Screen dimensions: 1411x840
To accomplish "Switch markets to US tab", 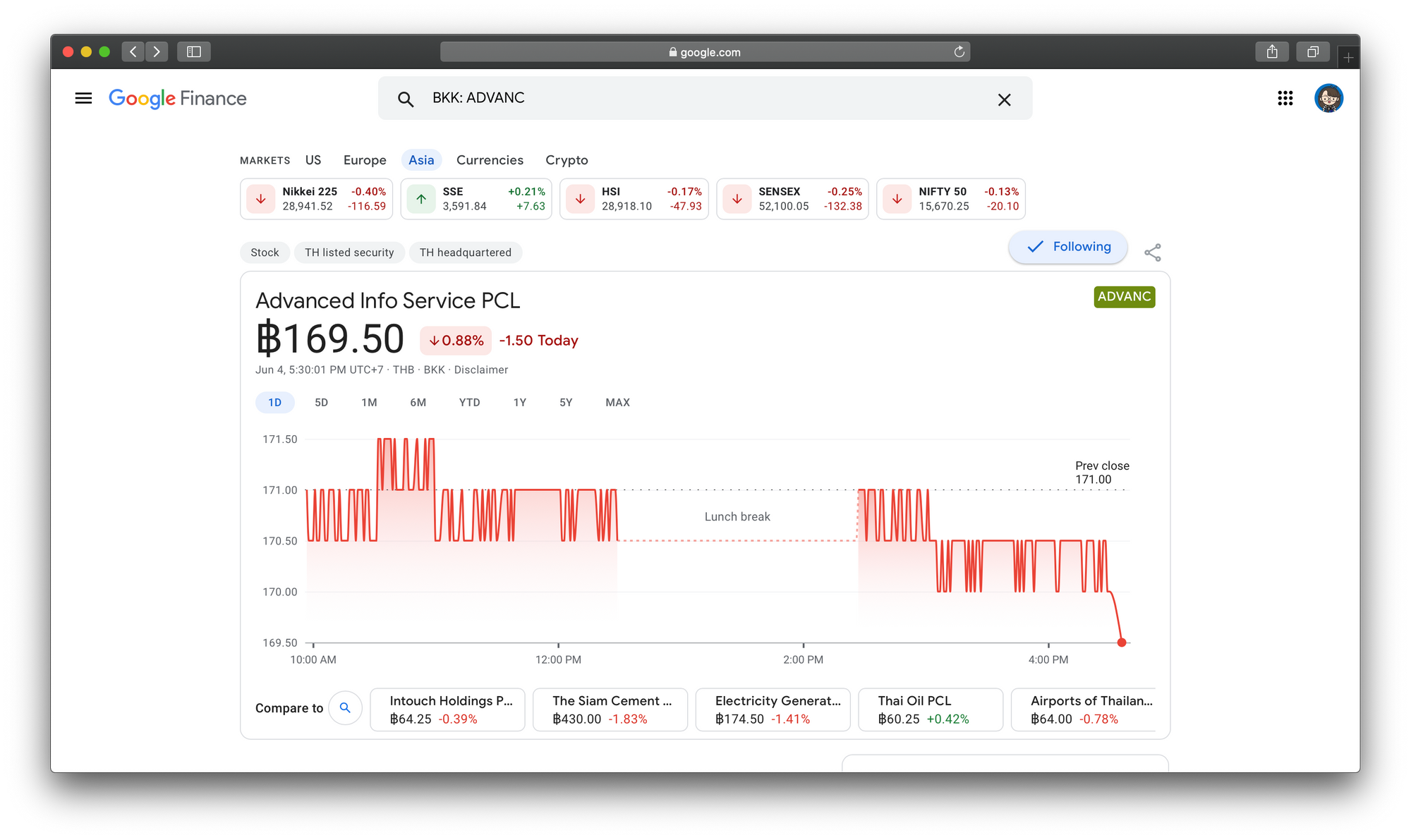I will (313, 160).
